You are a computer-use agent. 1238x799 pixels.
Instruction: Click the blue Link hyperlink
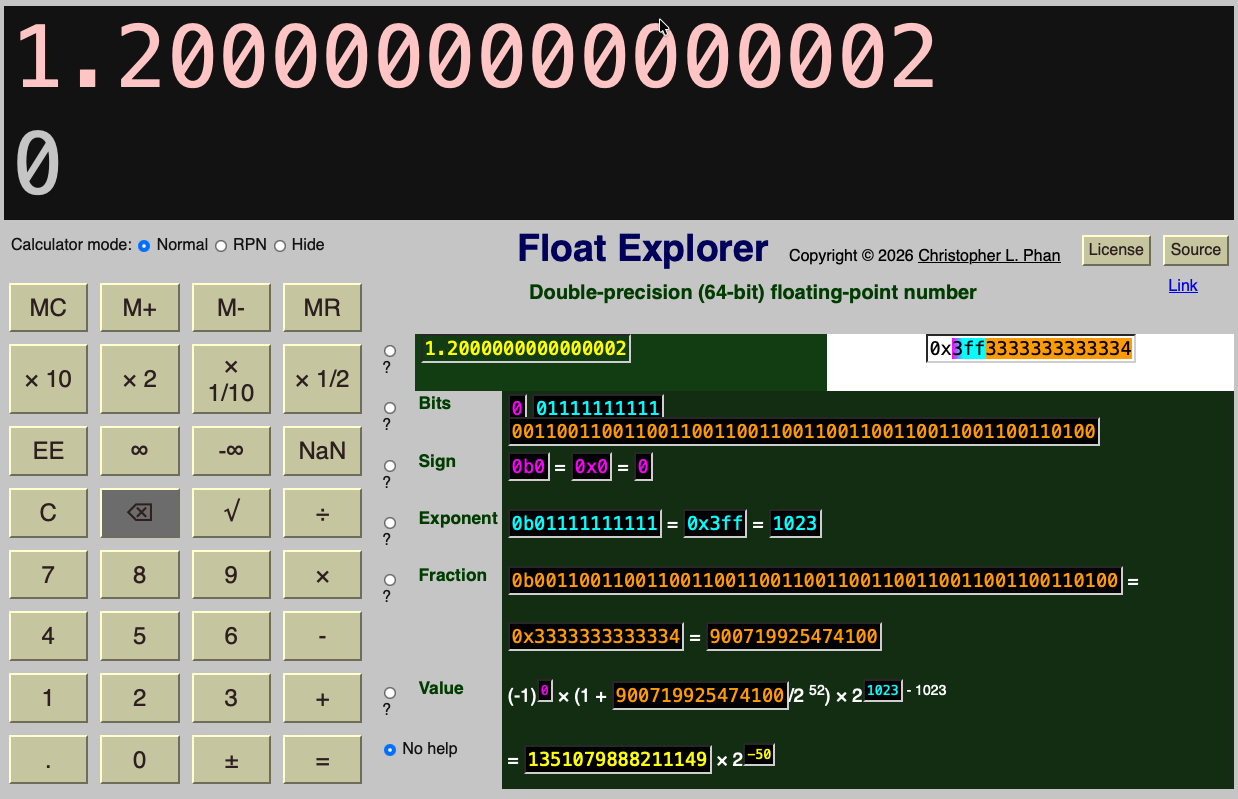tap(1183, 286)
